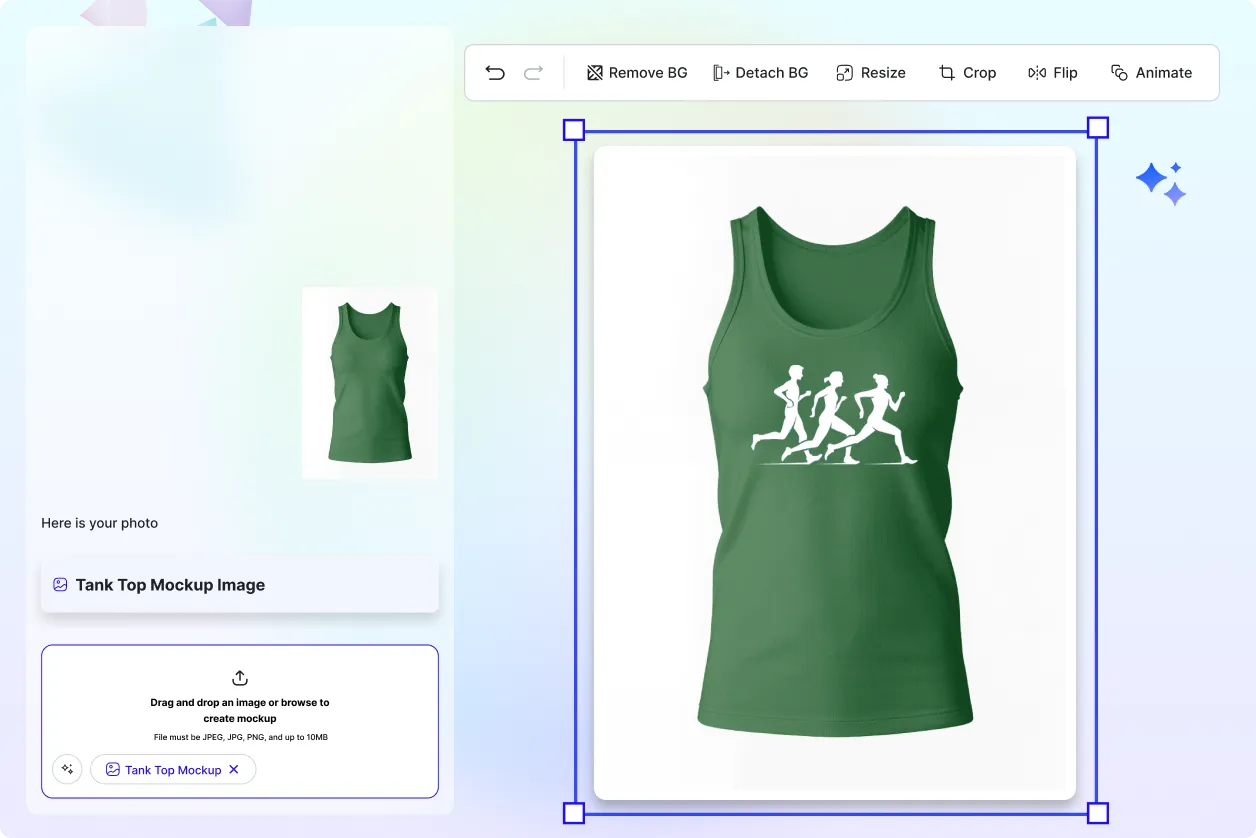Open the Animate tool
Image resolution: width=1256 pixels, height=838 pixels.
(1151, 72)
